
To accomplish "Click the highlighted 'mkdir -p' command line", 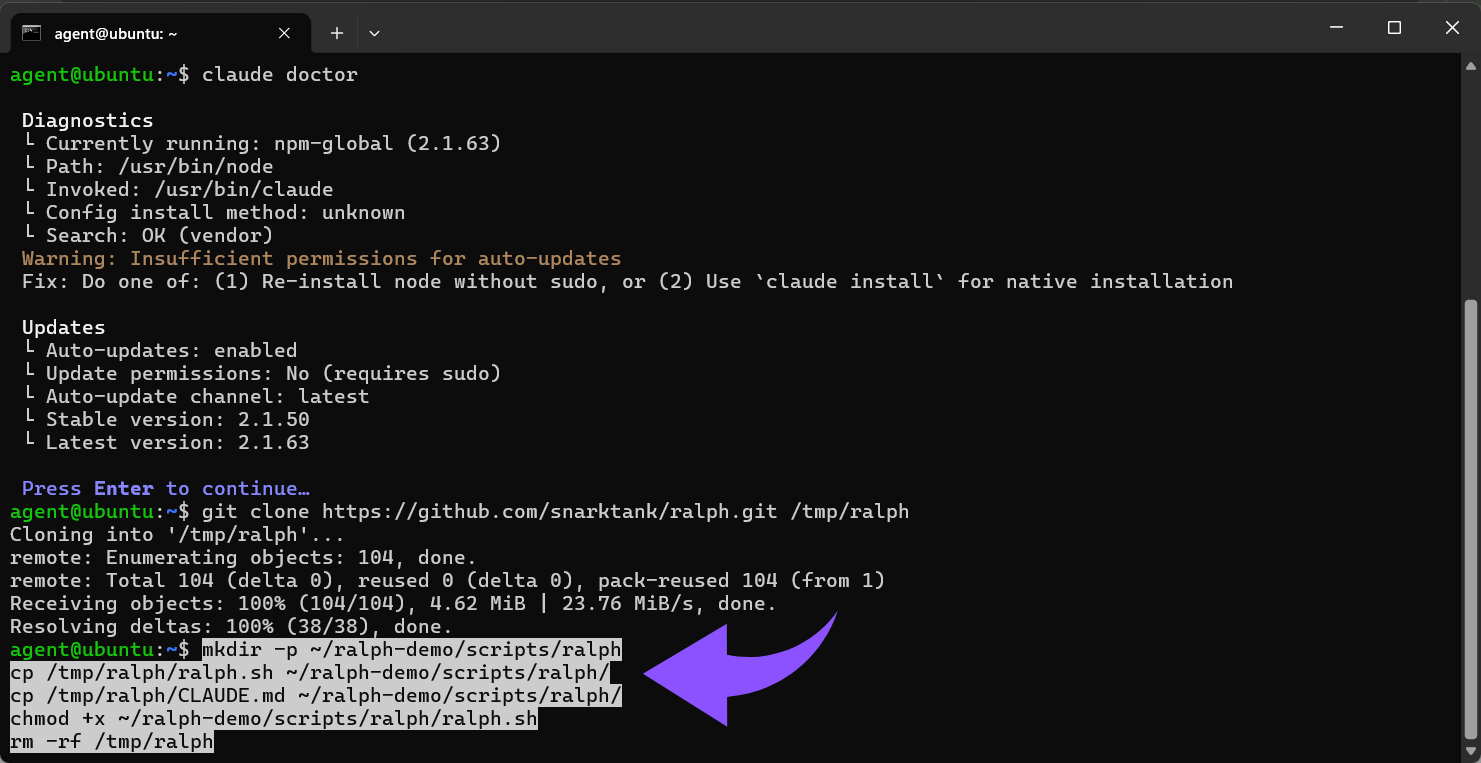I will coord(411,650).
